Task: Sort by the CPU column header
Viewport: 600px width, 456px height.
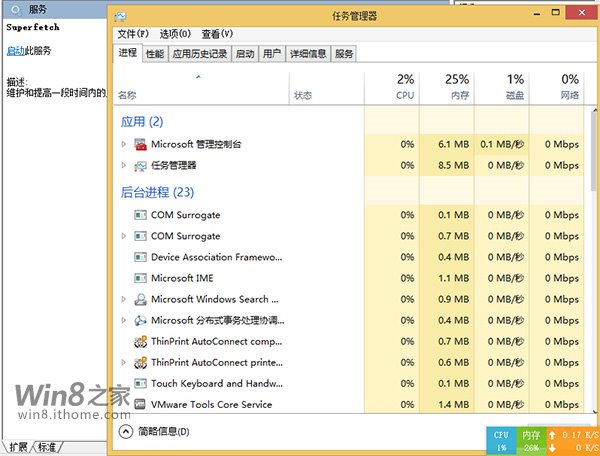Action: point(392,88)
